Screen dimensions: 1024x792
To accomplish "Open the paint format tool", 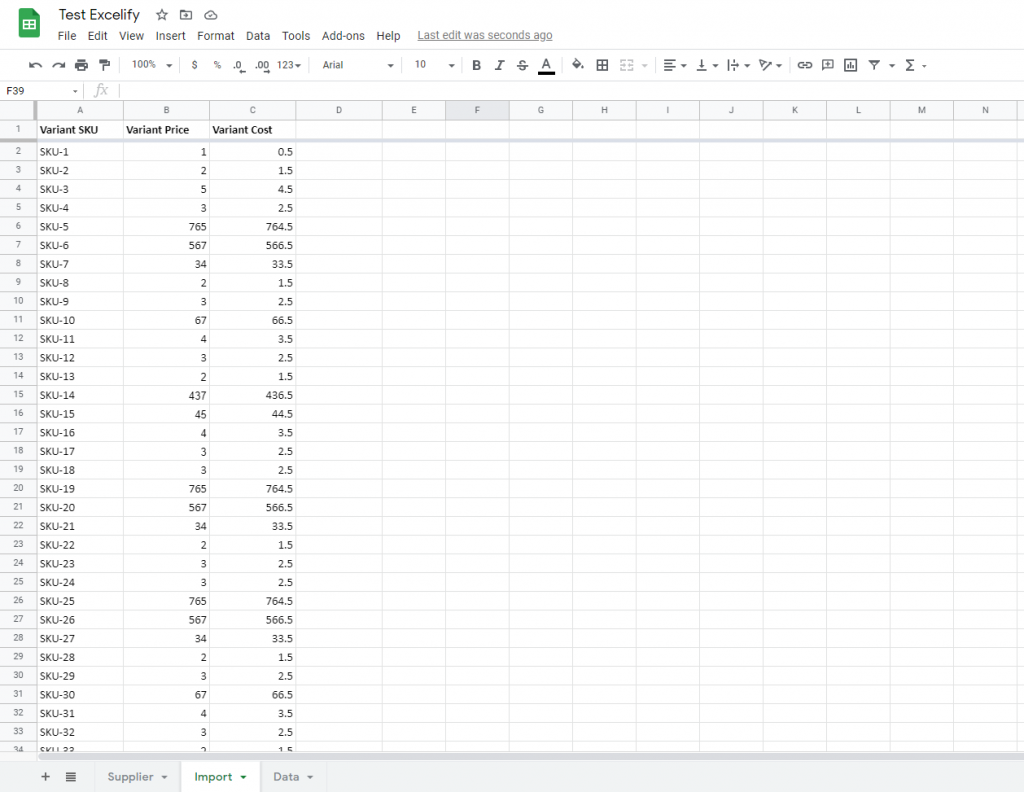I will pos(104,64).
